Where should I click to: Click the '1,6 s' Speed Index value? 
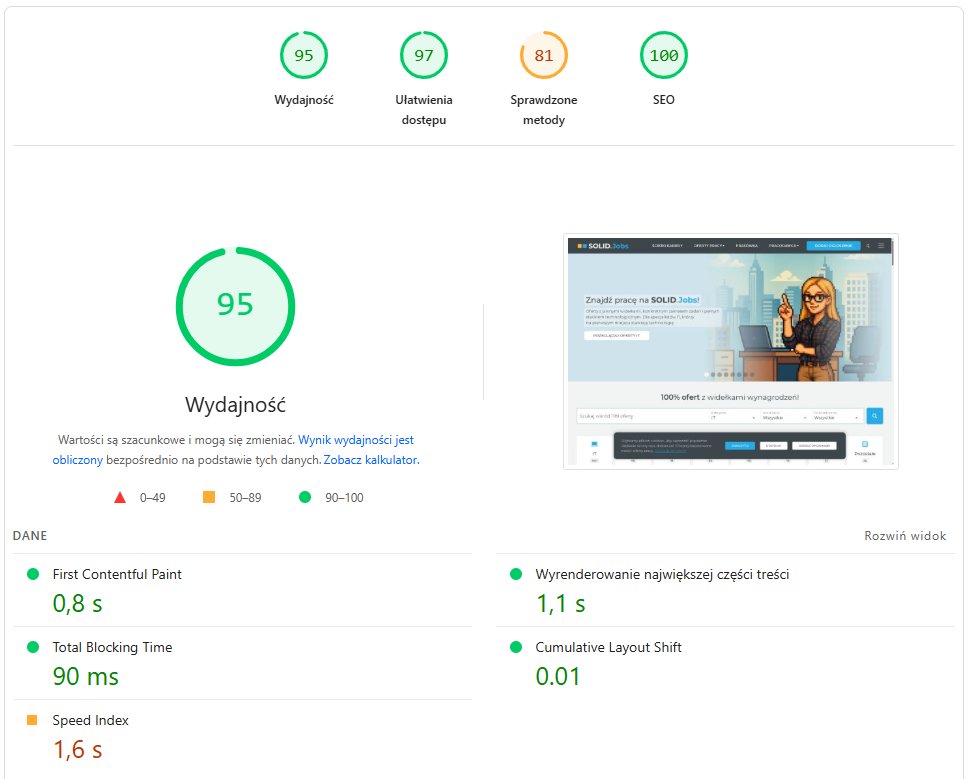tap(77, 749)
